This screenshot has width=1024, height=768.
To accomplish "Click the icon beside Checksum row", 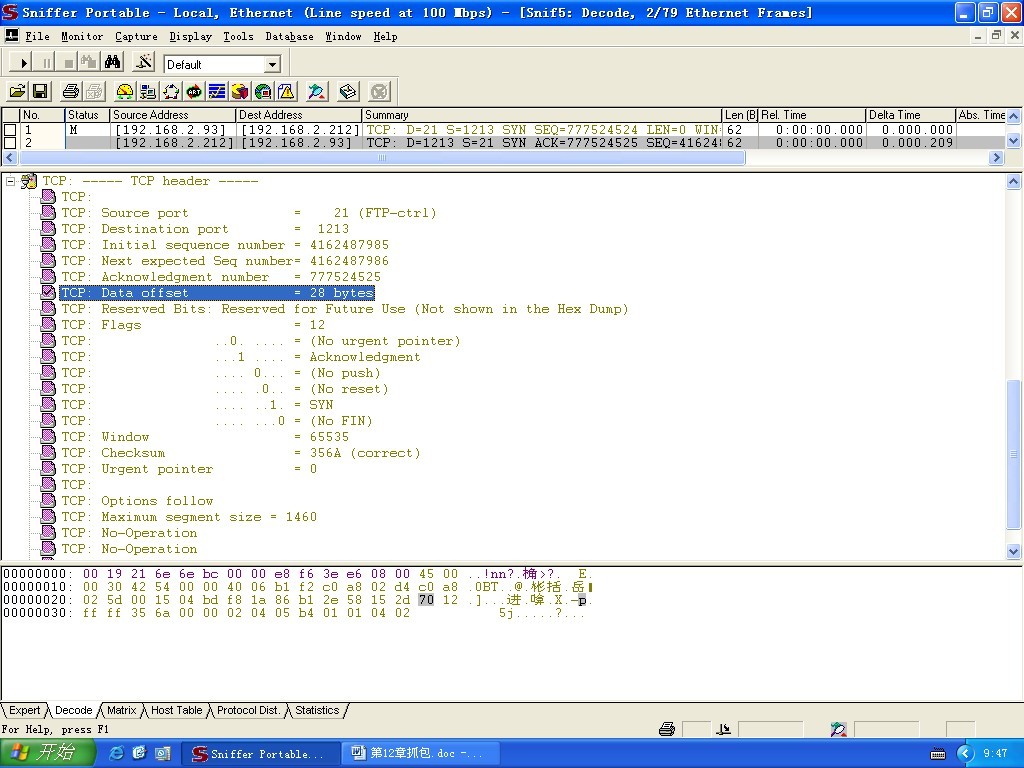I will 48,453.
